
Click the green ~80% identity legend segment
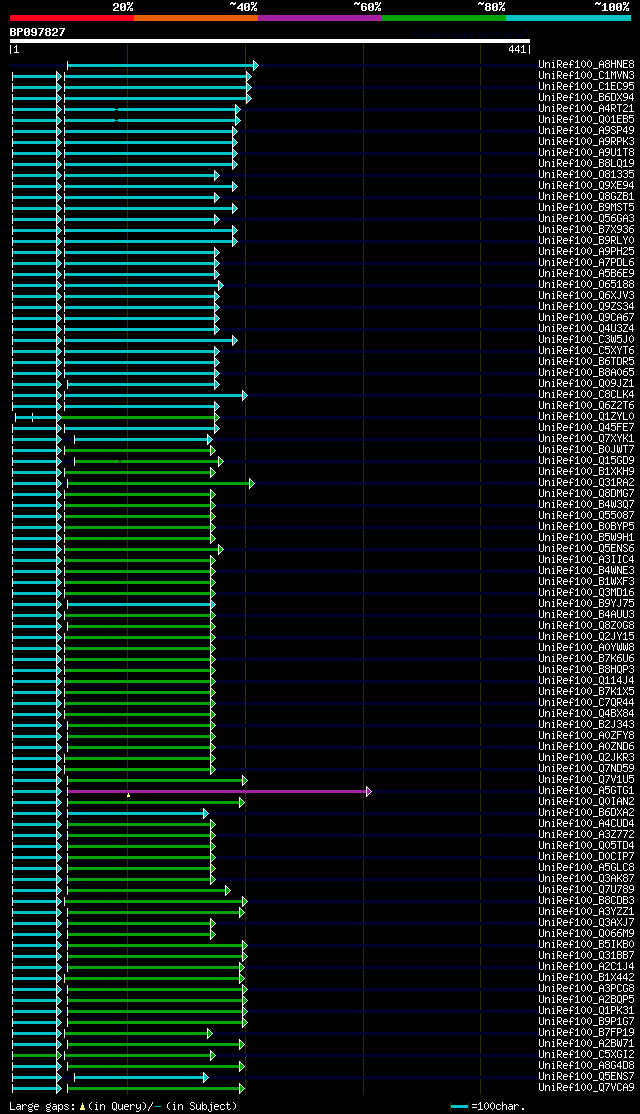pyautogui.click(x=444, y=18)
